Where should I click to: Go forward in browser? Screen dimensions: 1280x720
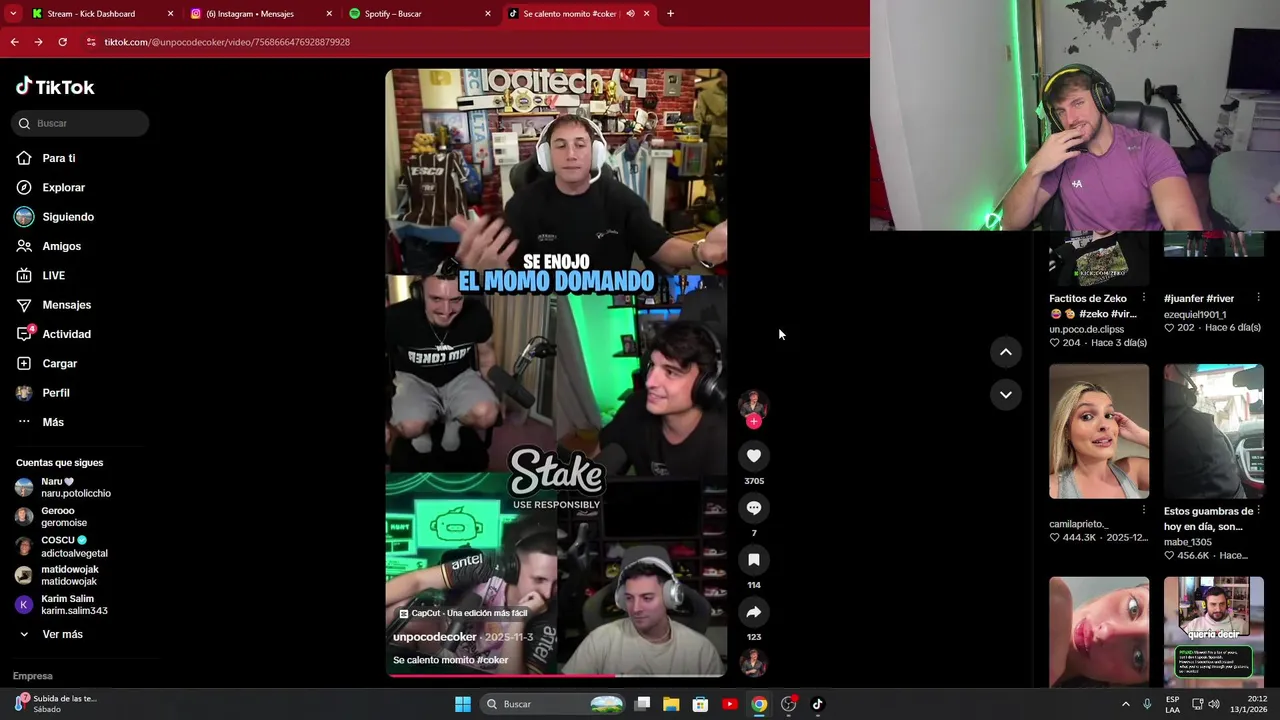(x=38, y=42)
